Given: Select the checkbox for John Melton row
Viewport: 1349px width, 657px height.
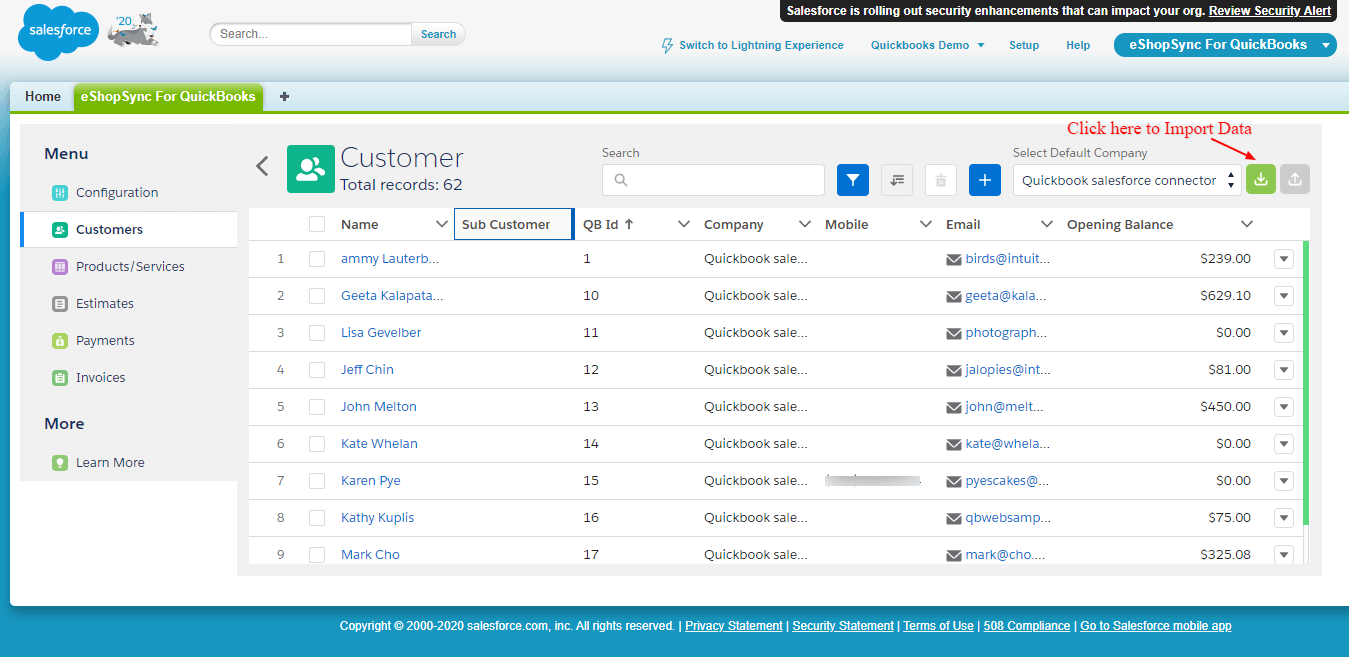Looking at the screenshot, I should (x=317, y=407).
